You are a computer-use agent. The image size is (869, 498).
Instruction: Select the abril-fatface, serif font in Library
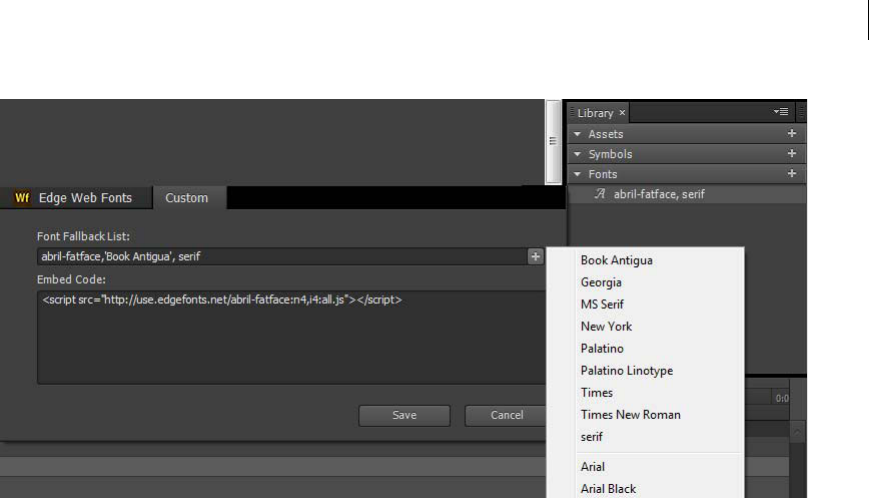[687, 194]
